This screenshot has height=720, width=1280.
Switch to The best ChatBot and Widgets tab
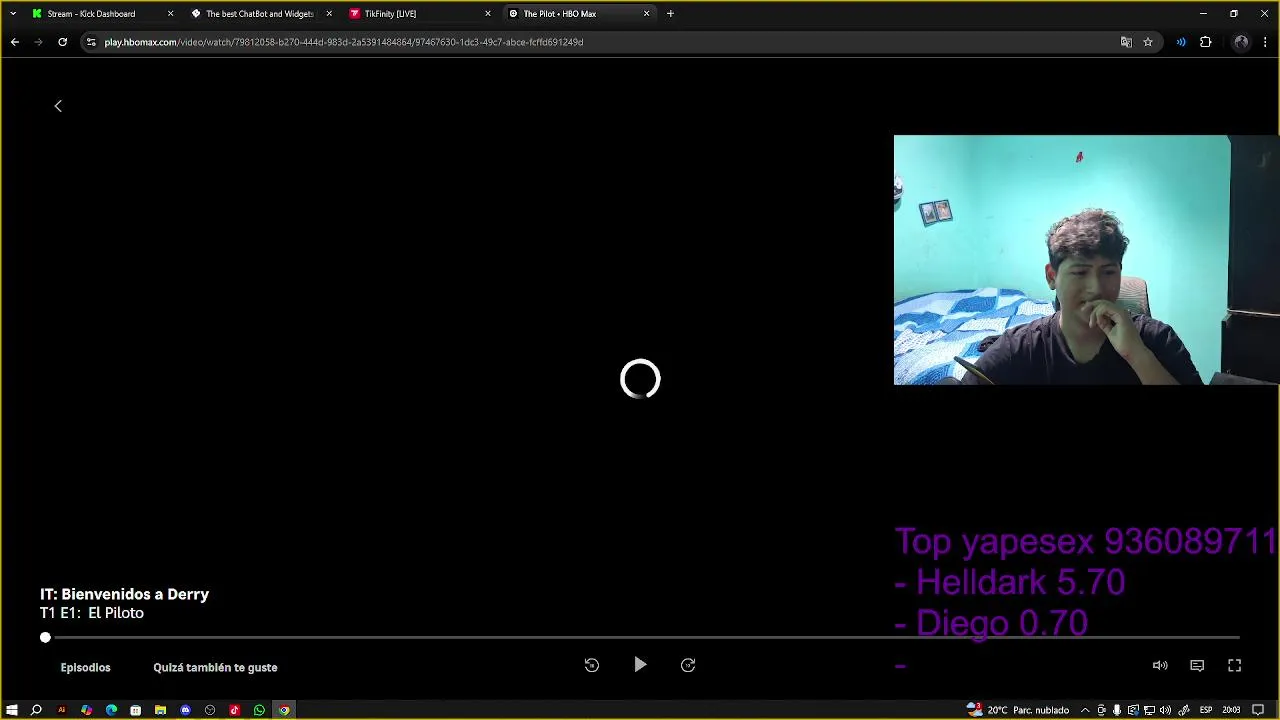(259, 14)
